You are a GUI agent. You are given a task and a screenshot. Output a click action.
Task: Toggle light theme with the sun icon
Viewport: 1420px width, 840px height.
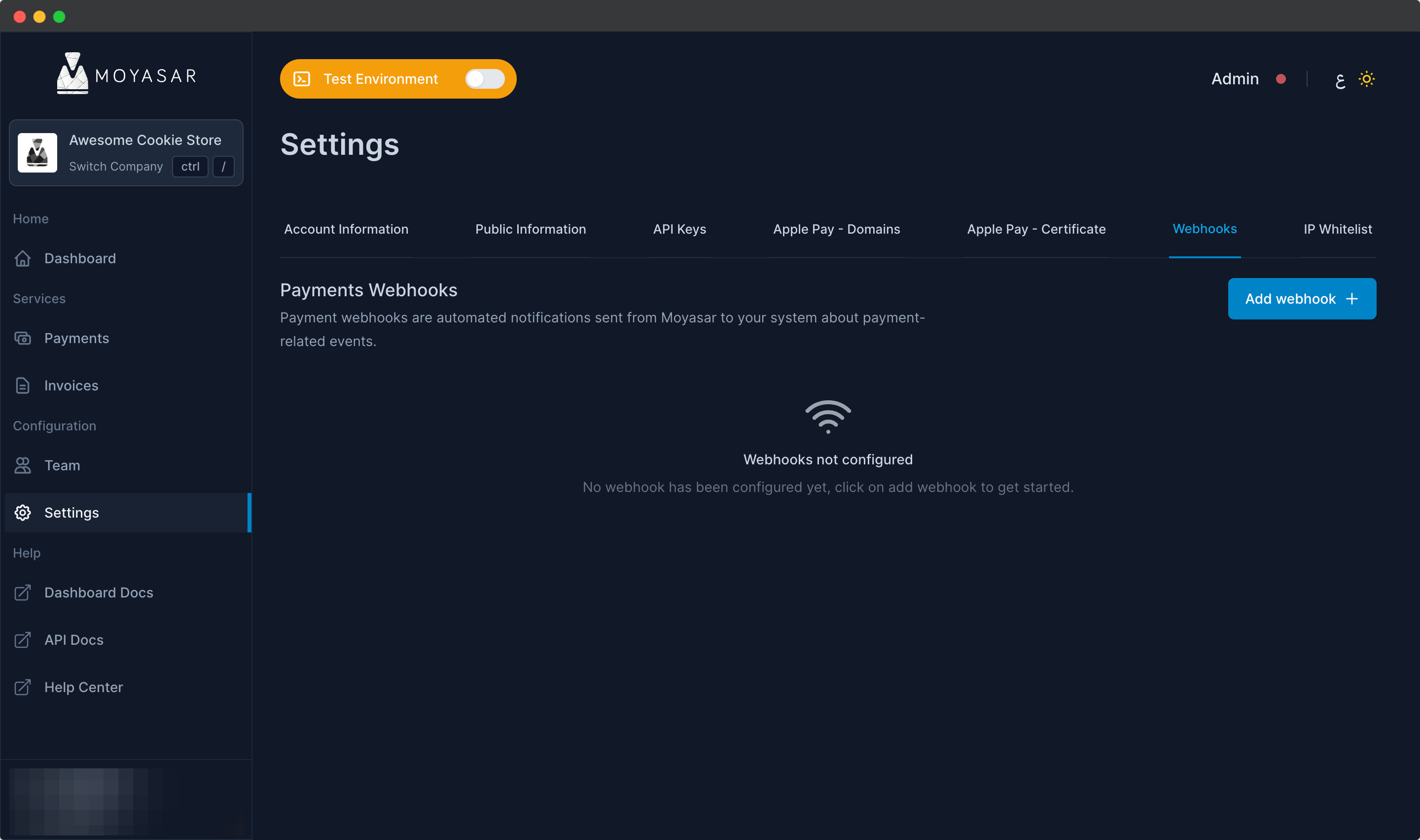(x=1367, y=79)
